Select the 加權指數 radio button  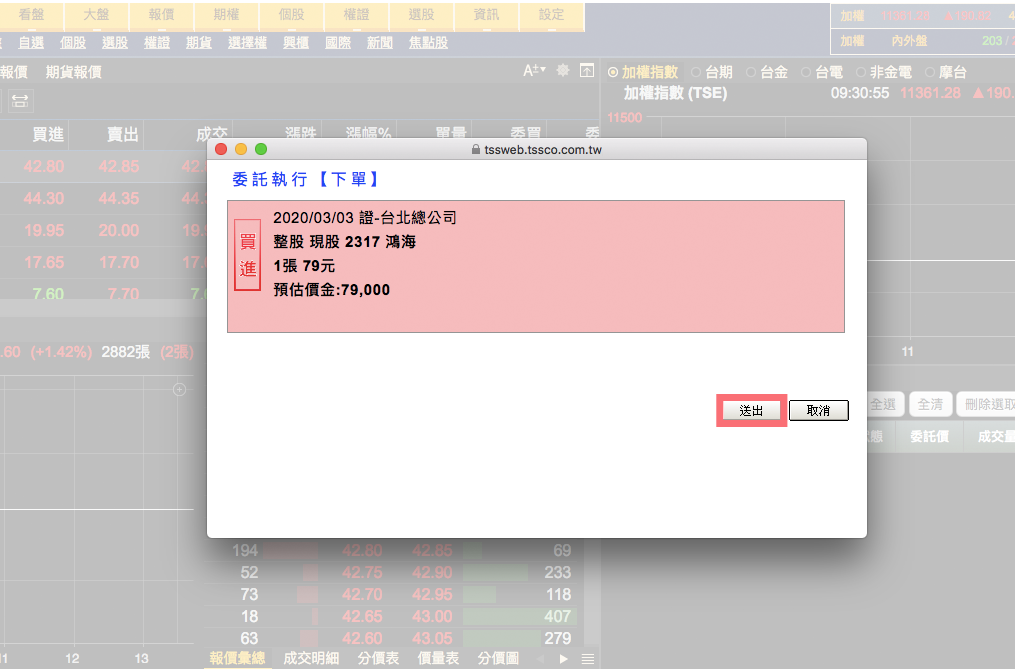[612, 72]
